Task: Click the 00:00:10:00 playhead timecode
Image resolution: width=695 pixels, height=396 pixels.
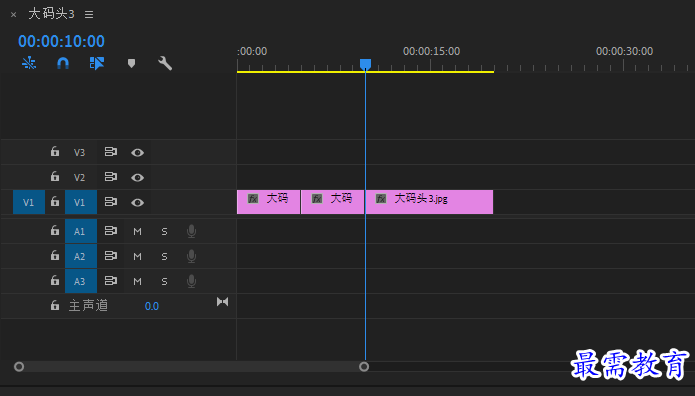Action: pyautogui.click(x=61, y=41)
